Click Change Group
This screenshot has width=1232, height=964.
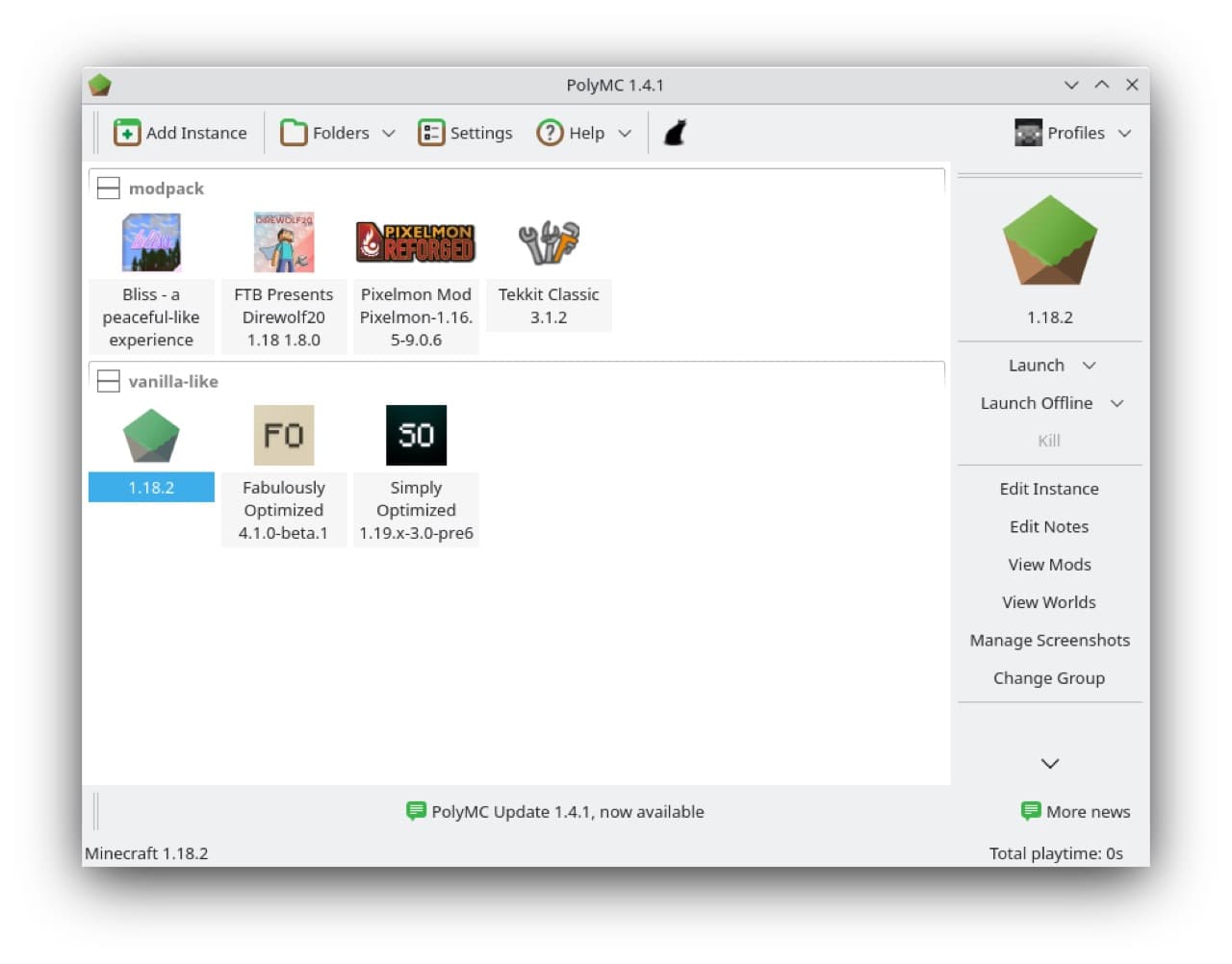point(1049,678)
